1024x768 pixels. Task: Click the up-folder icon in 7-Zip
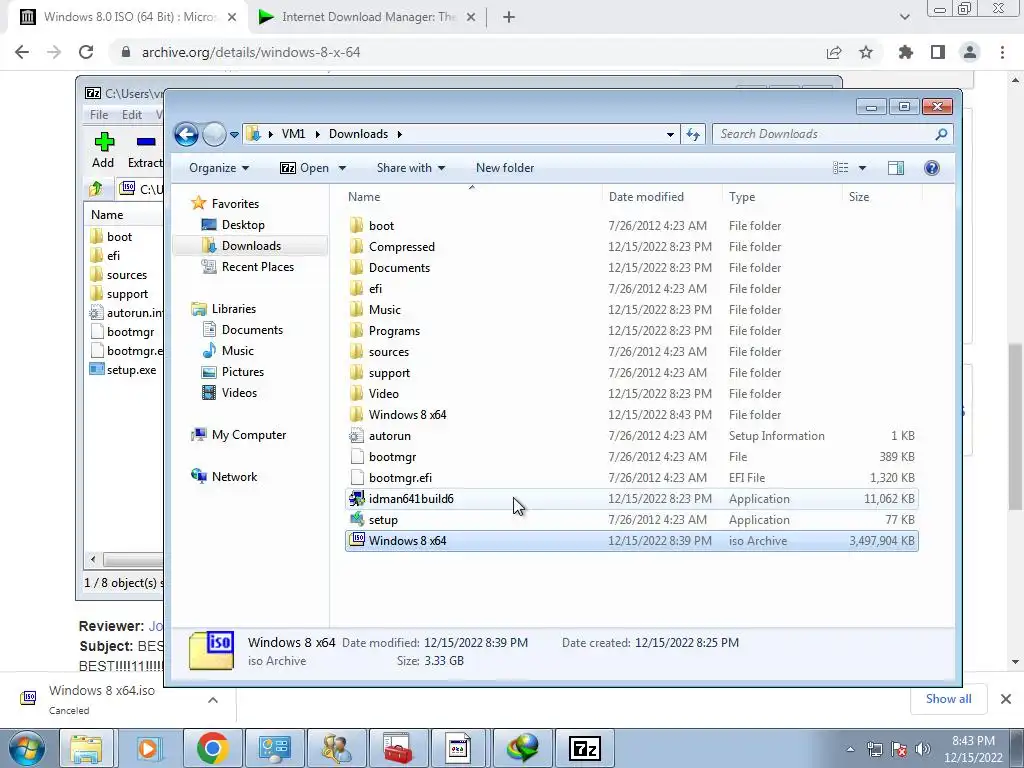pyautogui.click(x=96, y=189)
